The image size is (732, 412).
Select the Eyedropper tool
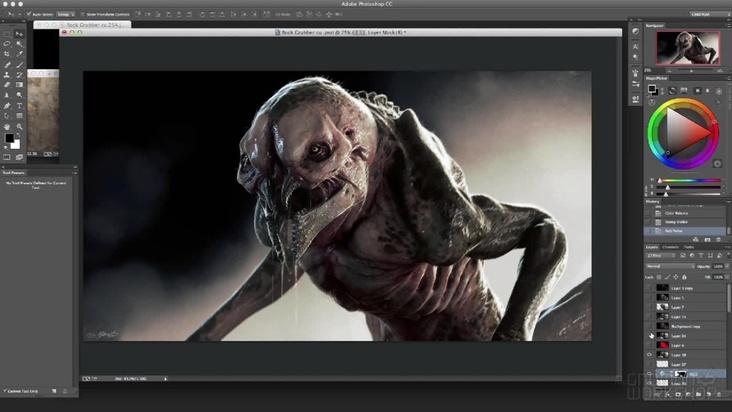[x=19, y=54]
